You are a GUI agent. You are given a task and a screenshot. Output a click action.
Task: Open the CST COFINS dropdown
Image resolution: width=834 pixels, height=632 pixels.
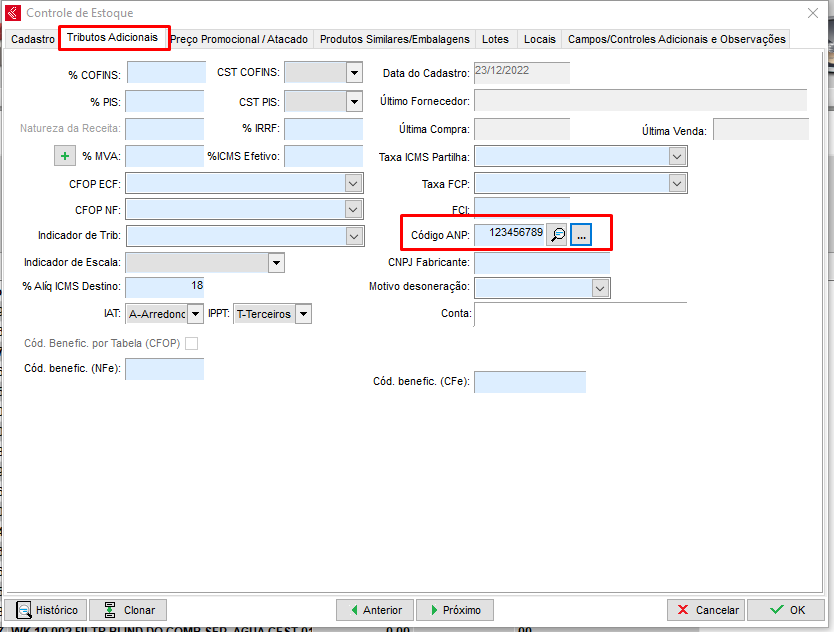coord(353,72)
